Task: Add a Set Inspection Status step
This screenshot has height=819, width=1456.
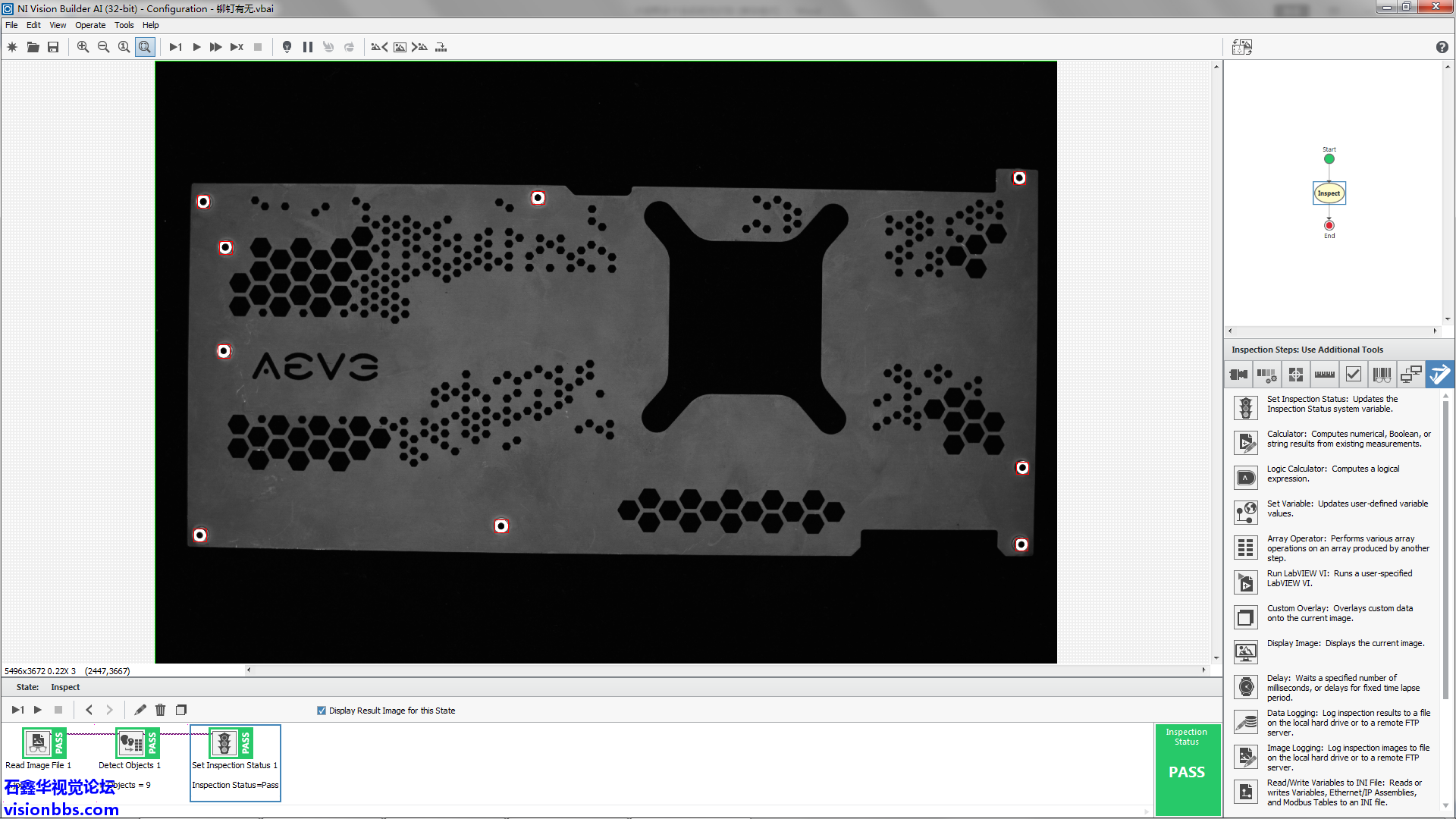Action: pyautogui.click(x=1332, y=407)
